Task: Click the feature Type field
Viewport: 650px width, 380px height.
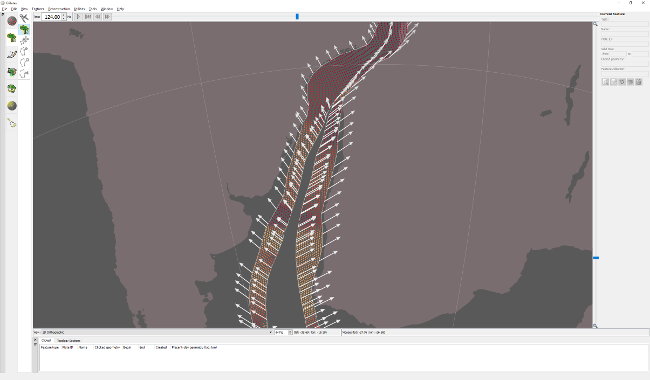Action: (624, 24)
